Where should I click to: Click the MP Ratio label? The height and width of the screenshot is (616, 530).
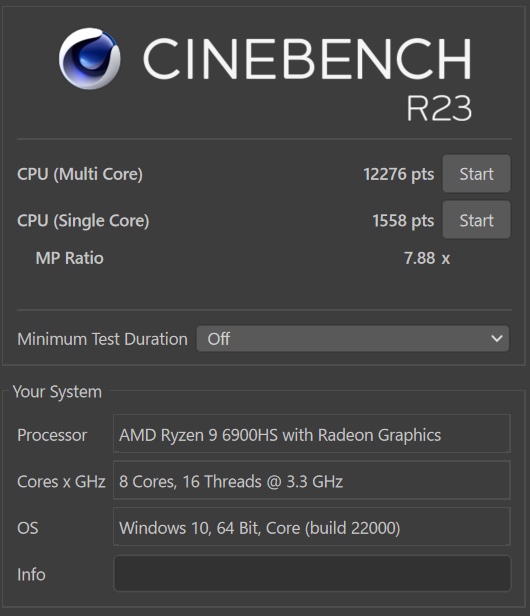70,258
